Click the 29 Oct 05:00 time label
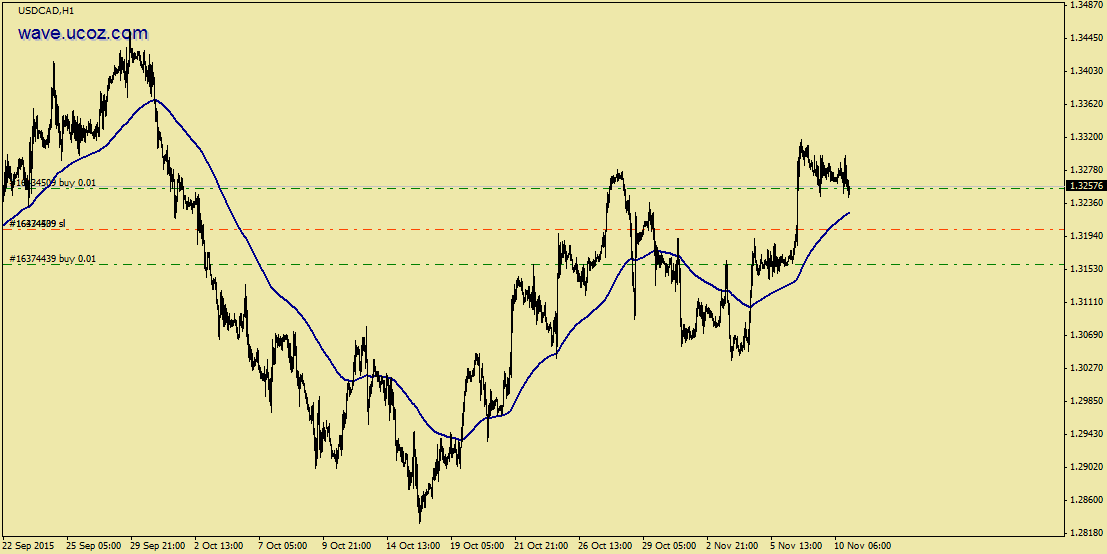 [671, 546]
